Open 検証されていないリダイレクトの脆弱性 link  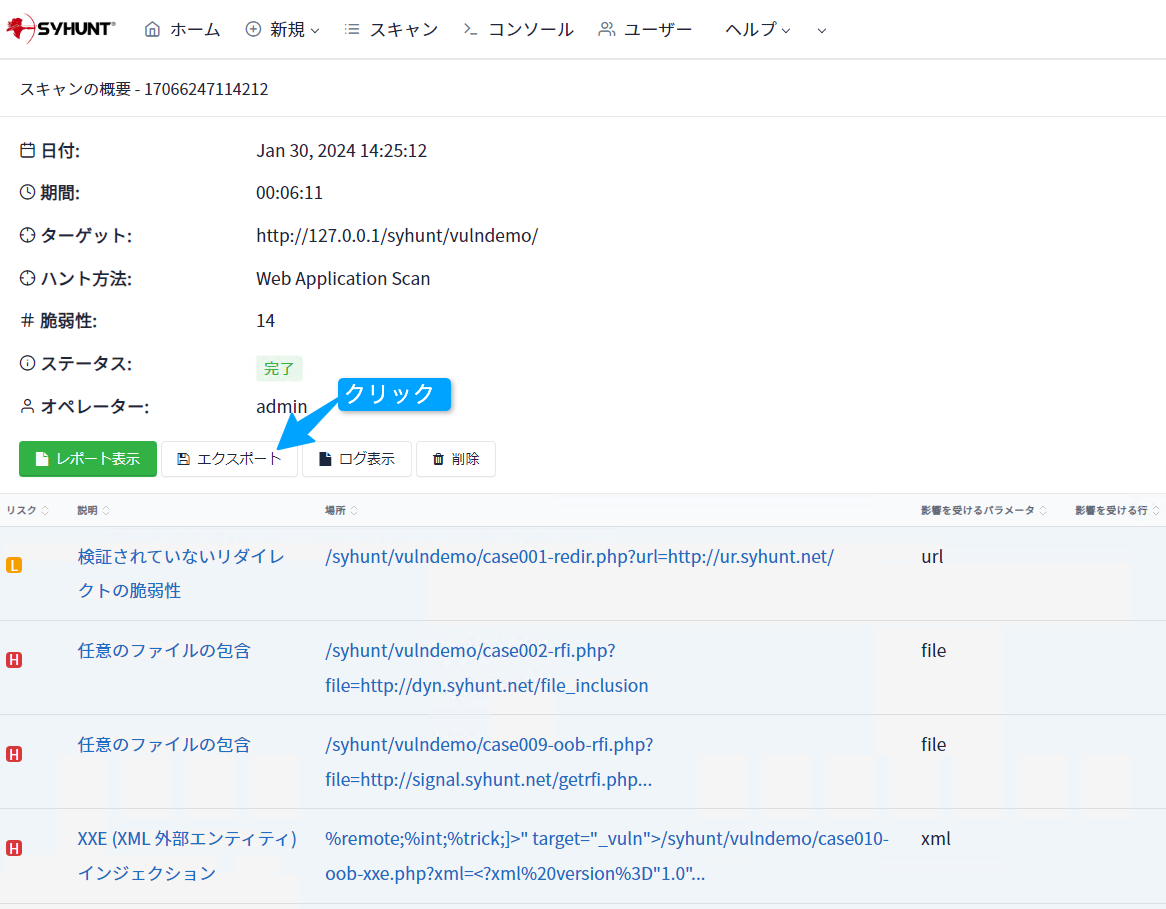pyautogui.click(x=181, y=574)
